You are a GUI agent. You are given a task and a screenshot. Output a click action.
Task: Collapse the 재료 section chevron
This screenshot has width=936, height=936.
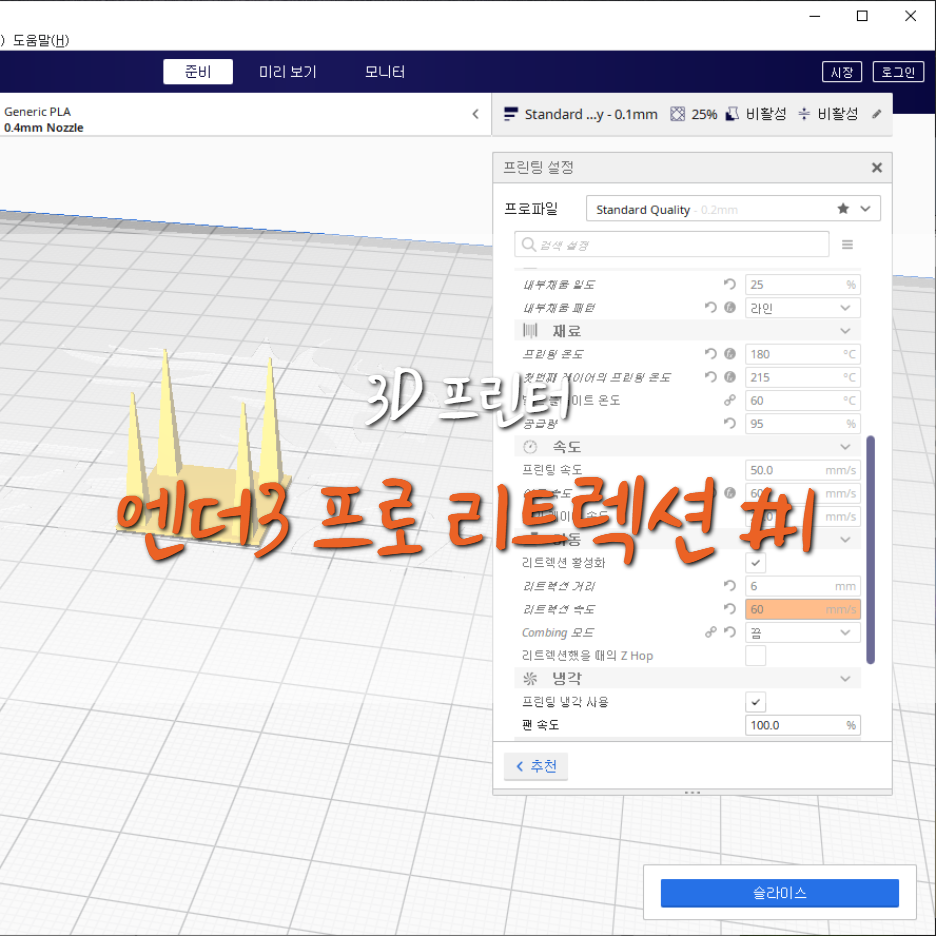click(x=845, y=331)
